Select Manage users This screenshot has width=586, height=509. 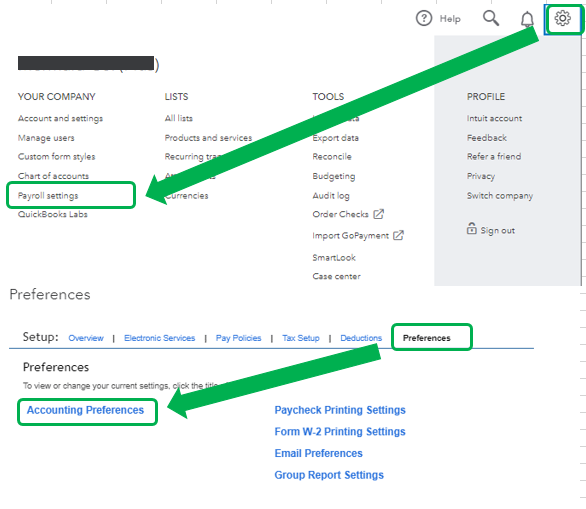[x=46, y=138]
